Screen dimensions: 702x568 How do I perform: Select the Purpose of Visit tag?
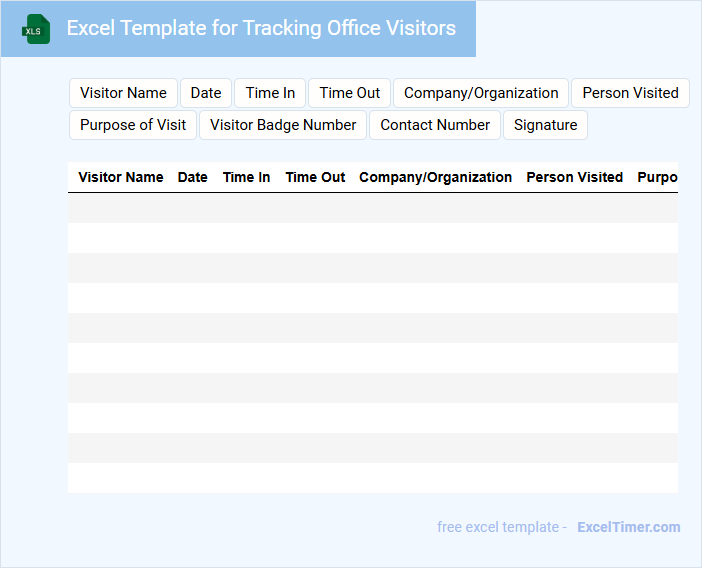pyautogui.click(x=133, y=125)
